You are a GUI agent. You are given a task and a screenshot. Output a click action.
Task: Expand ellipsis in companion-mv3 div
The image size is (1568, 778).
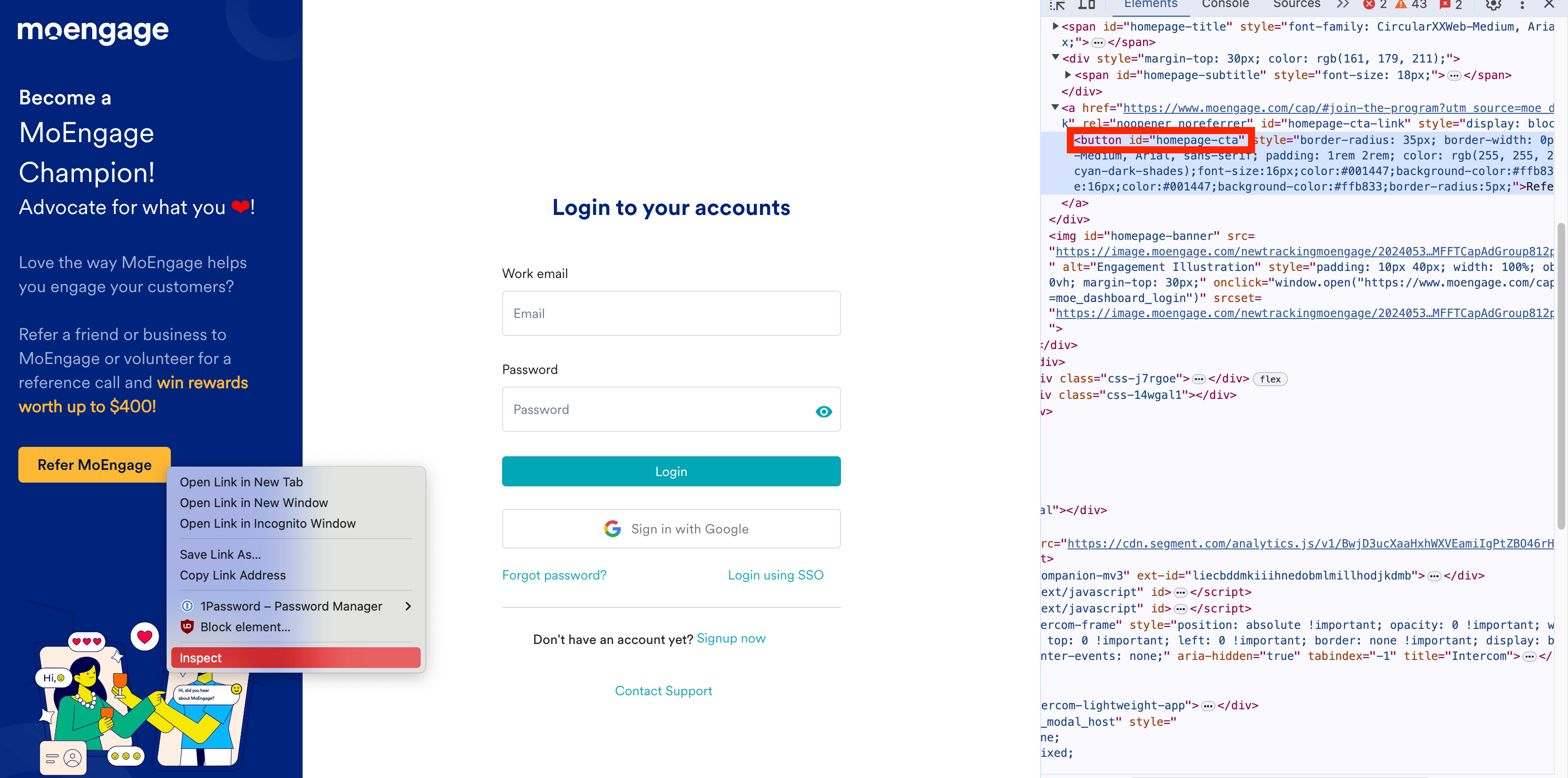pos(1435,576)
